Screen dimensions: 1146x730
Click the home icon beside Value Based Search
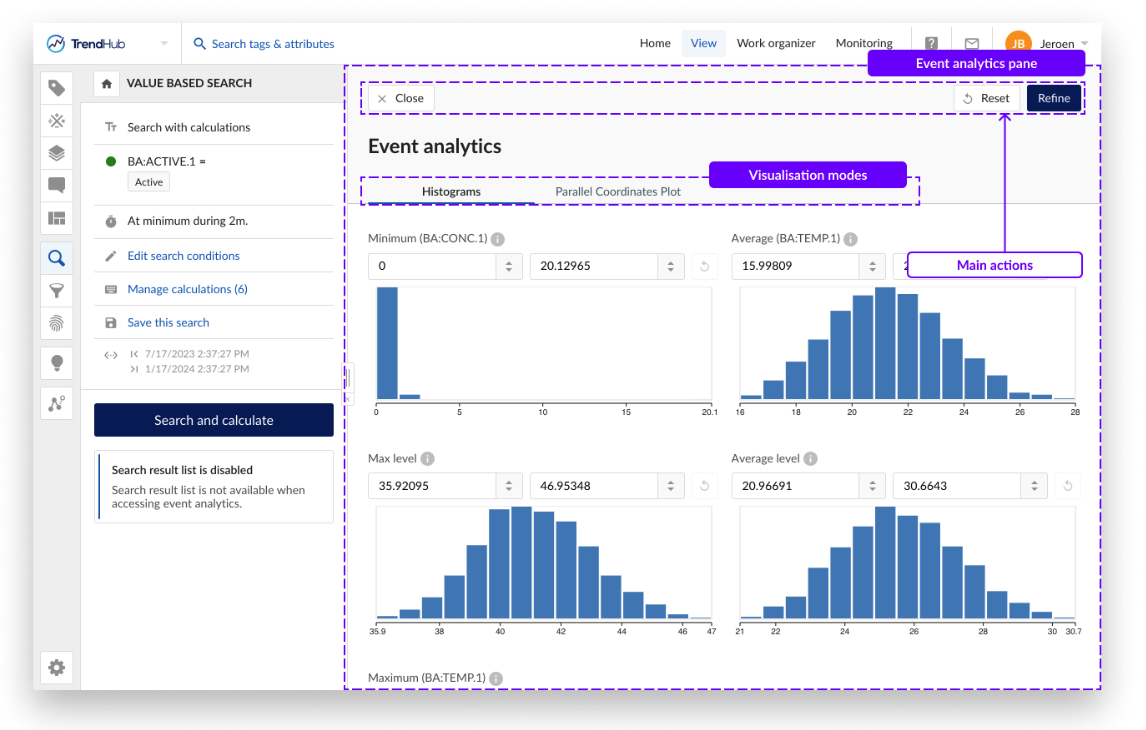click(107, 84)
